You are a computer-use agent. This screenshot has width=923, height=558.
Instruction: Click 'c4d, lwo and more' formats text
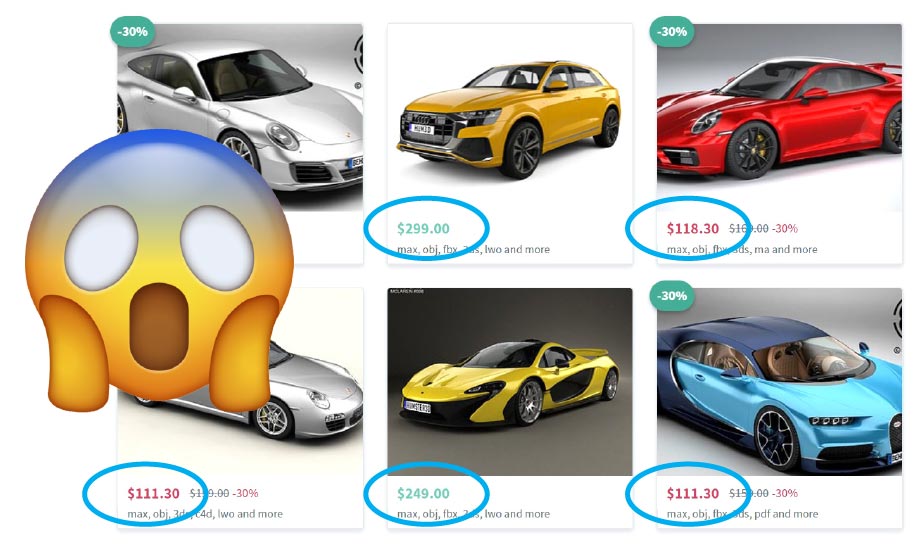243,514
